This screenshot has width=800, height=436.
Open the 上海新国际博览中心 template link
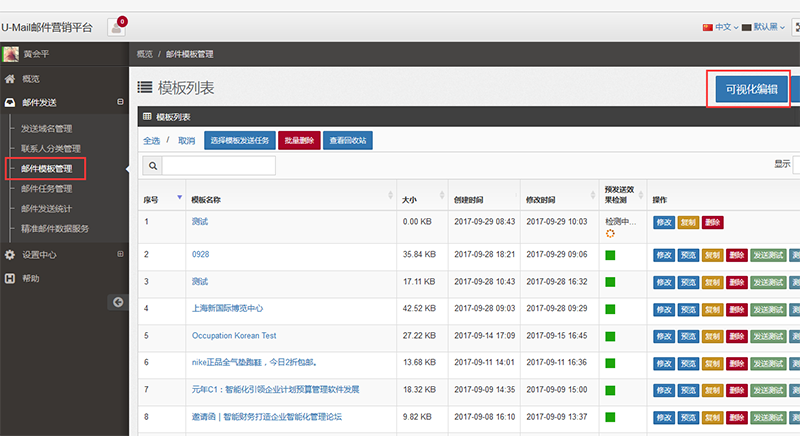coord(227,309)
